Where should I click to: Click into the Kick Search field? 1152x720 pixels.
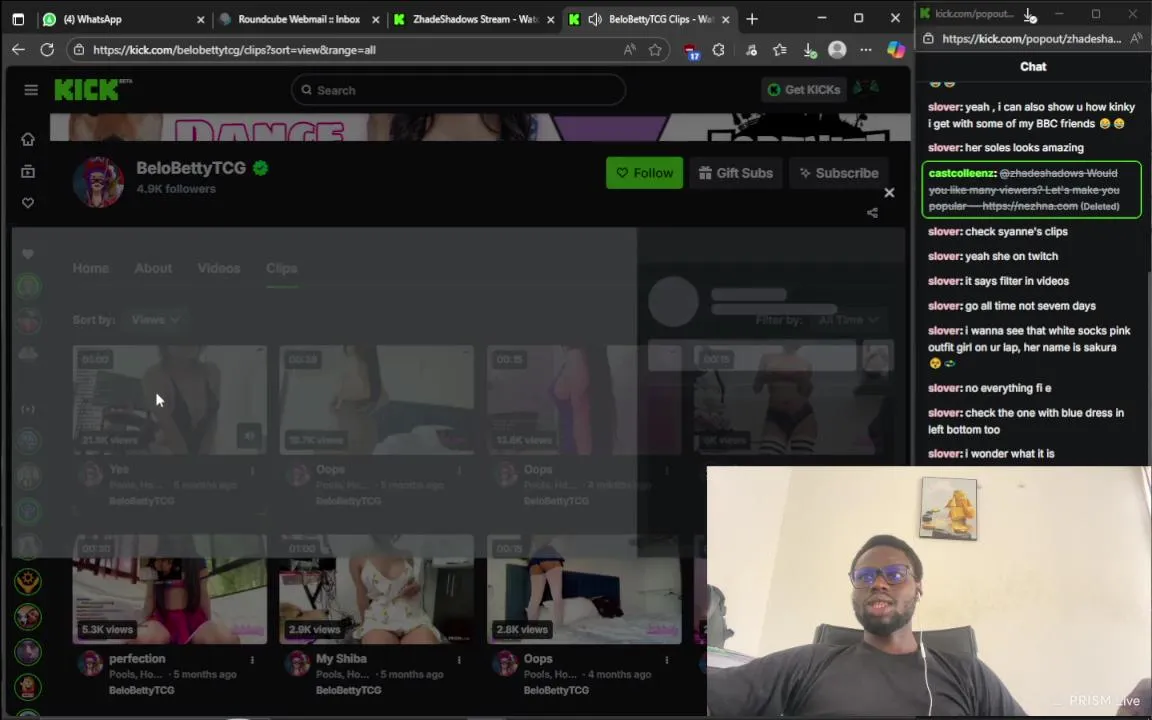(458, 90)
